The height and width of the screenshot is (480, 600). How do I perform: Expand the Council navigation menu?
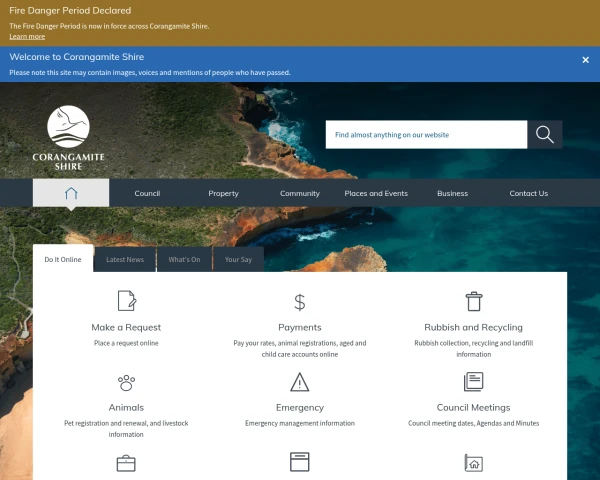[147, 193]
